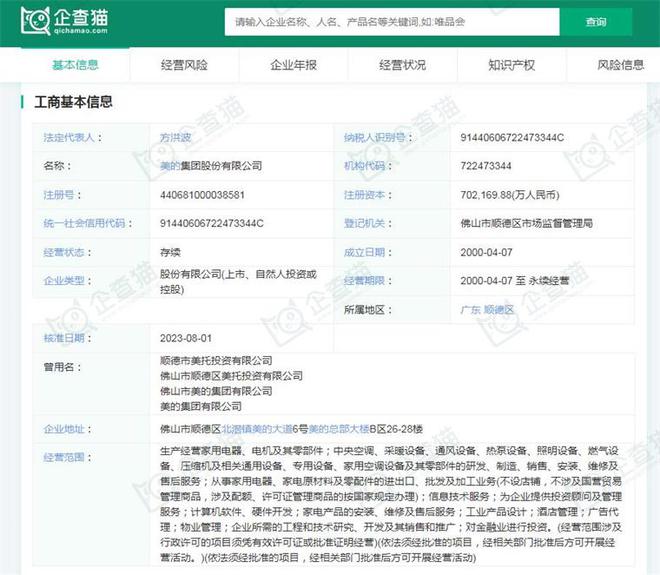Screen dimensions: 660x575
Task: Click the 注册资本 label
Action: 365,195
